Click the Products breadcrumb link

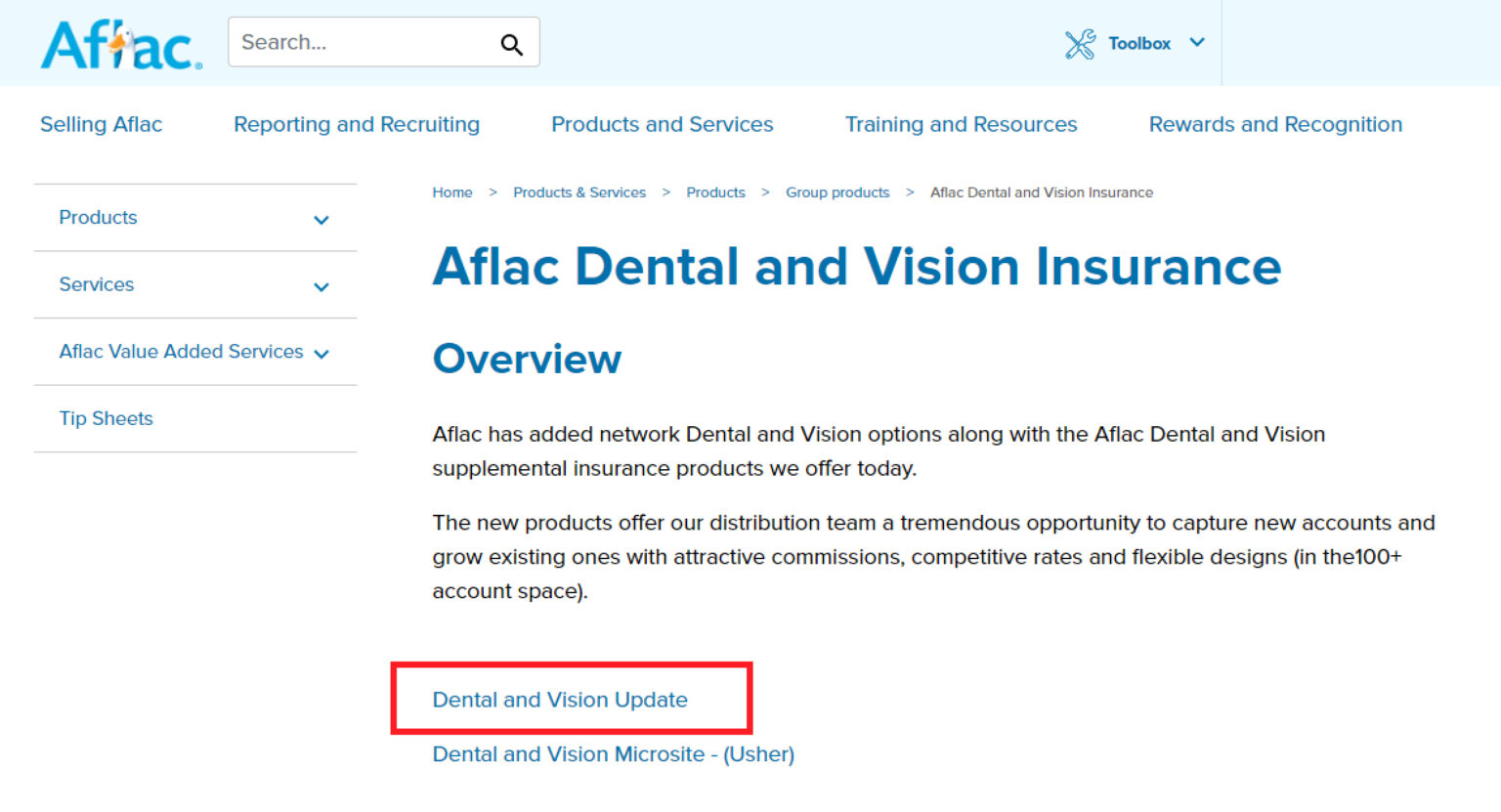(715, 192)
